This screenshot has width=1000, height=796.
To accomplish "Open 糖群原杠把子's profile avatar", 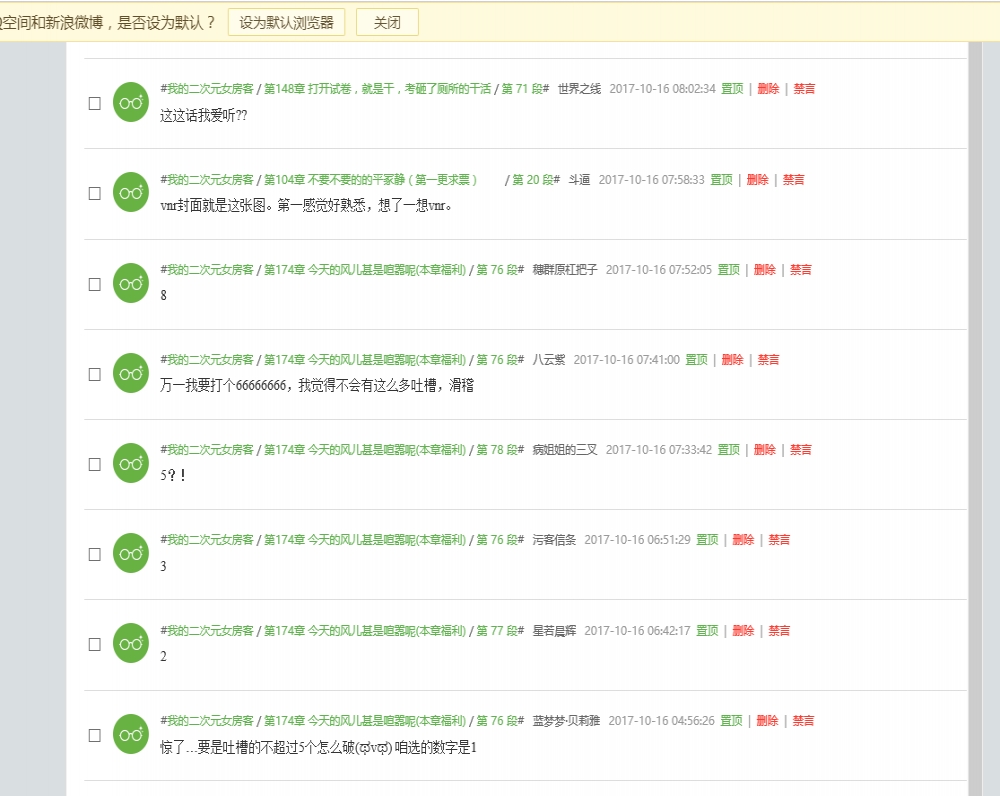I will (x=130, y=283).
